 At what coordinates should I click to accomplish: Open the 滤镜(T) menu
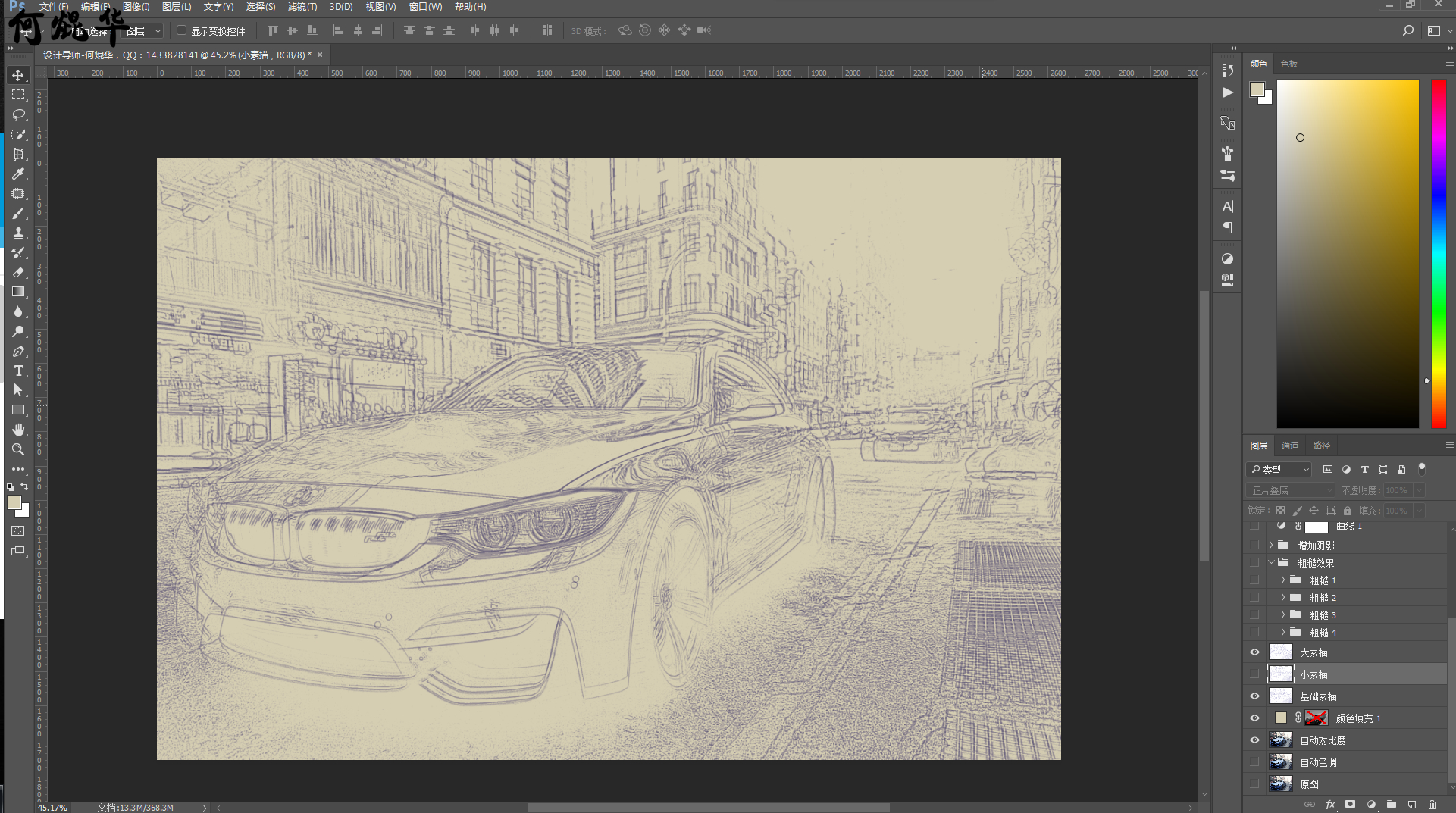click(302, 7)
